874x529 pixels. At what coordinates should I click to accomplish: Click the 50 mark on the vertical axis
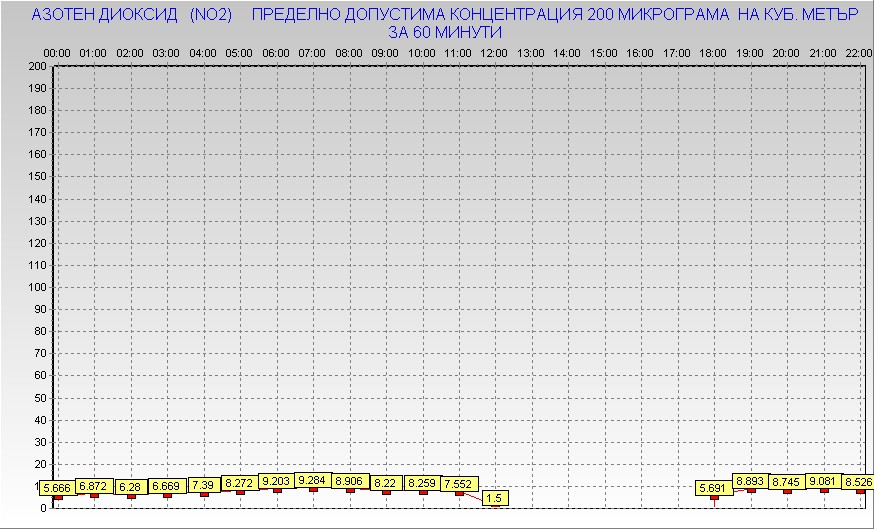40,397
